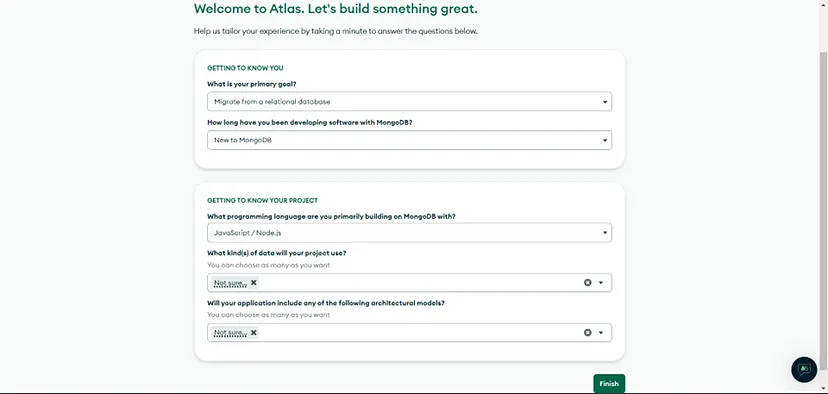This screenshot has height=394, width=828.
Task: Expand the data kinds dropdown arrow
Action: [x=601, y=283]
